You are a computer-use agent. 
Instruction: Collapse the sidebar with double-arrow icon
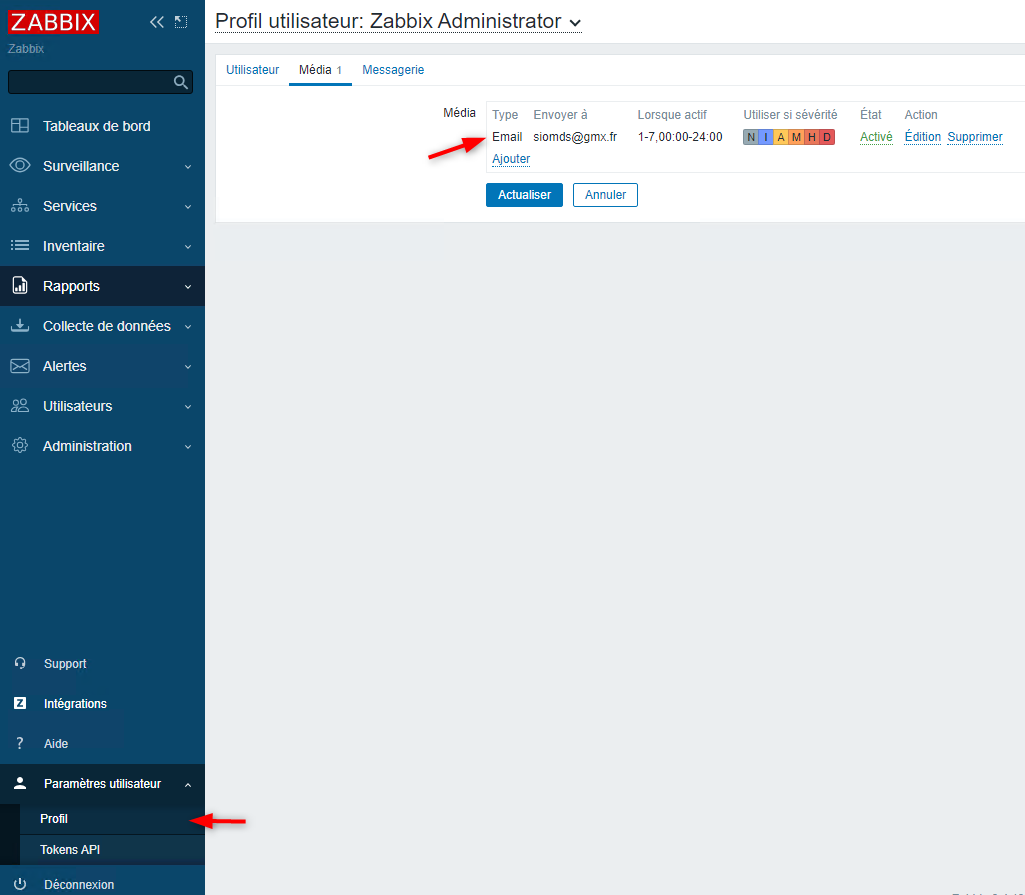click(x=156, y=22)
